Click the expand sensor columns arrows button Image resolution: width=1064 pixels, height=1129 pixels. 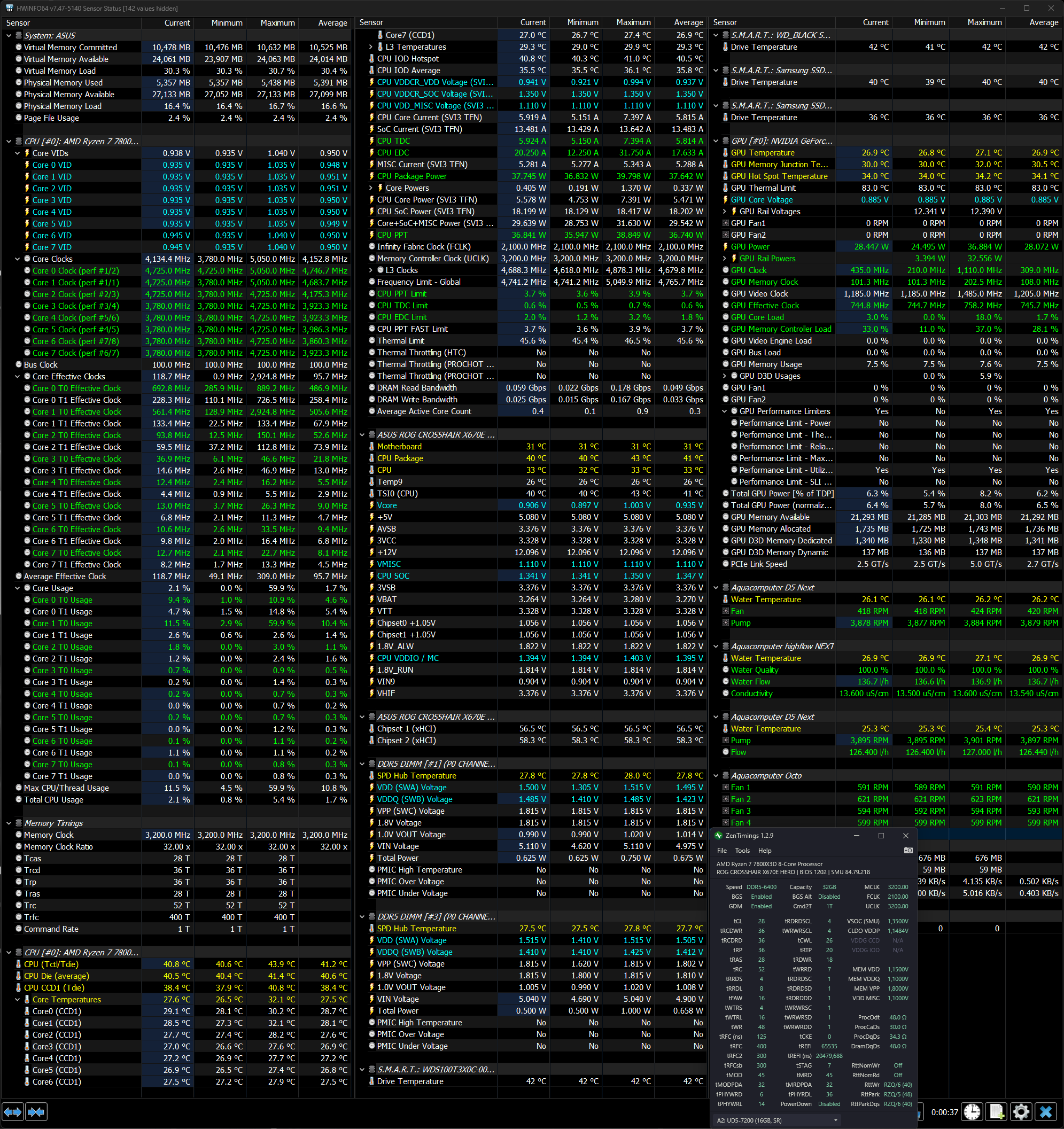click(x=12, y=1111)
